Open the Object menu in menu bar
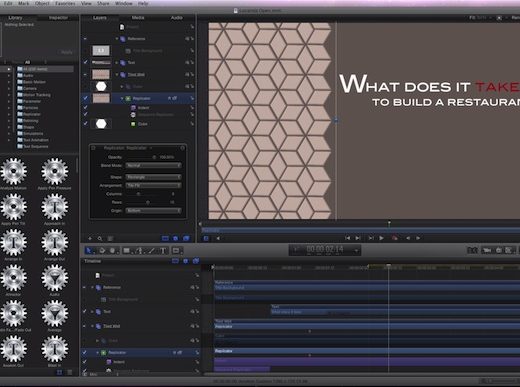The width and height of the screenshot is (520, 387). (42, 3)
